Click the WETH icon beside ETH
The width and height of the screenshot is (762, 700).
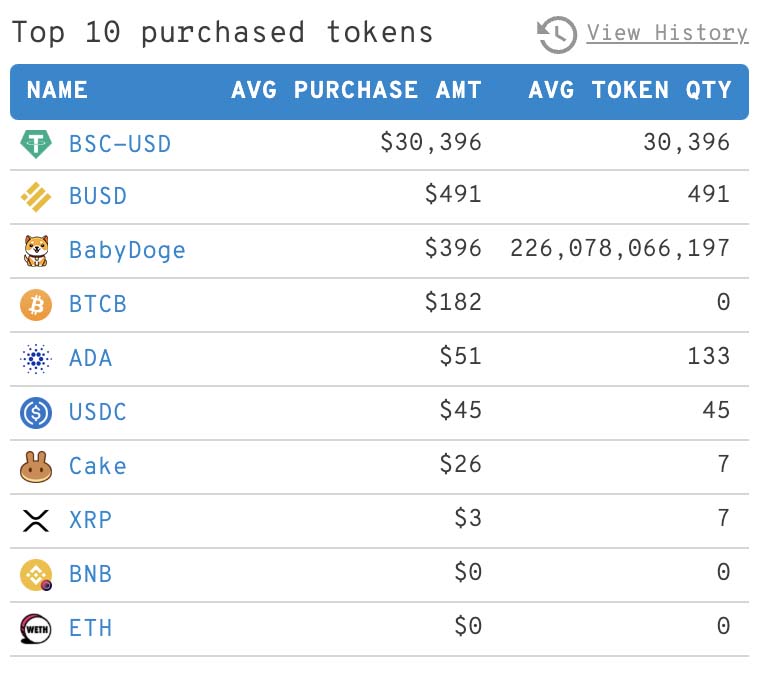click(x=35, y=629)
